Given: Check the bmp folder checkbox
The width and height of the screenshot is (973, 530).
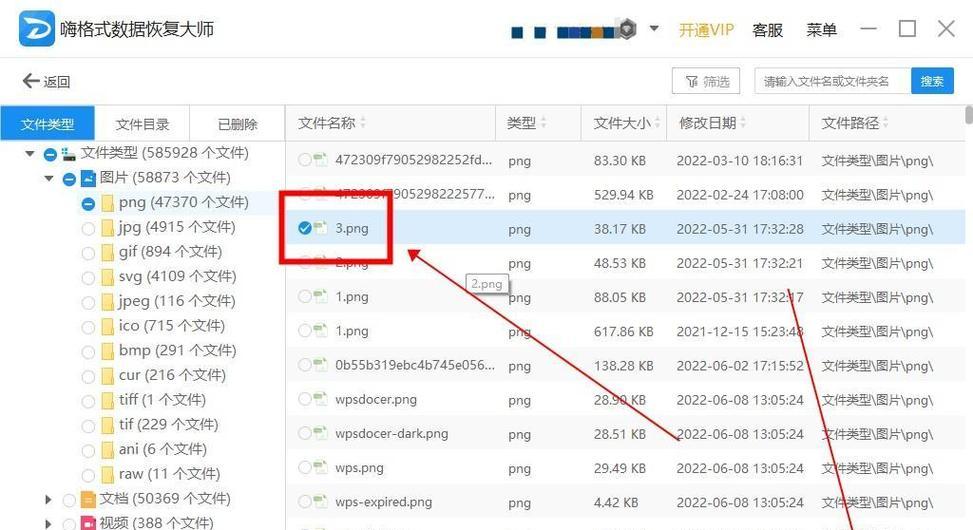Looking at the screenshot, I should [88, 352].
